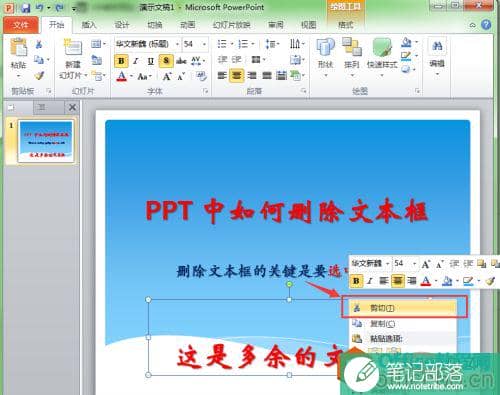The height and width of the screenshot is (395, 500).
Task: Open the Shapes gallery icon
Action: [x=325, y=47]
